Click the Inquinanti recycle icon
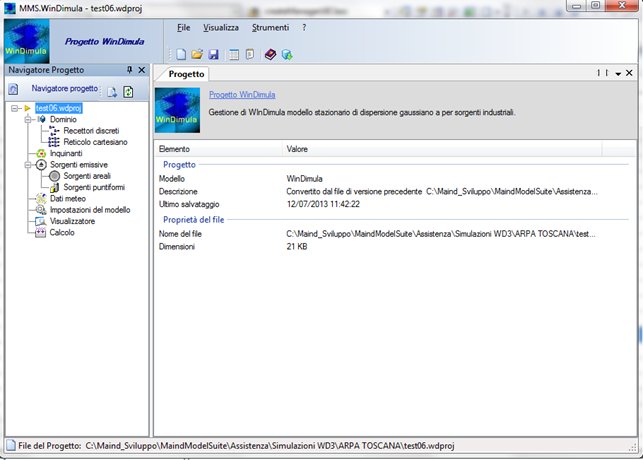This screenshot has width=643, height=460. 41,153
